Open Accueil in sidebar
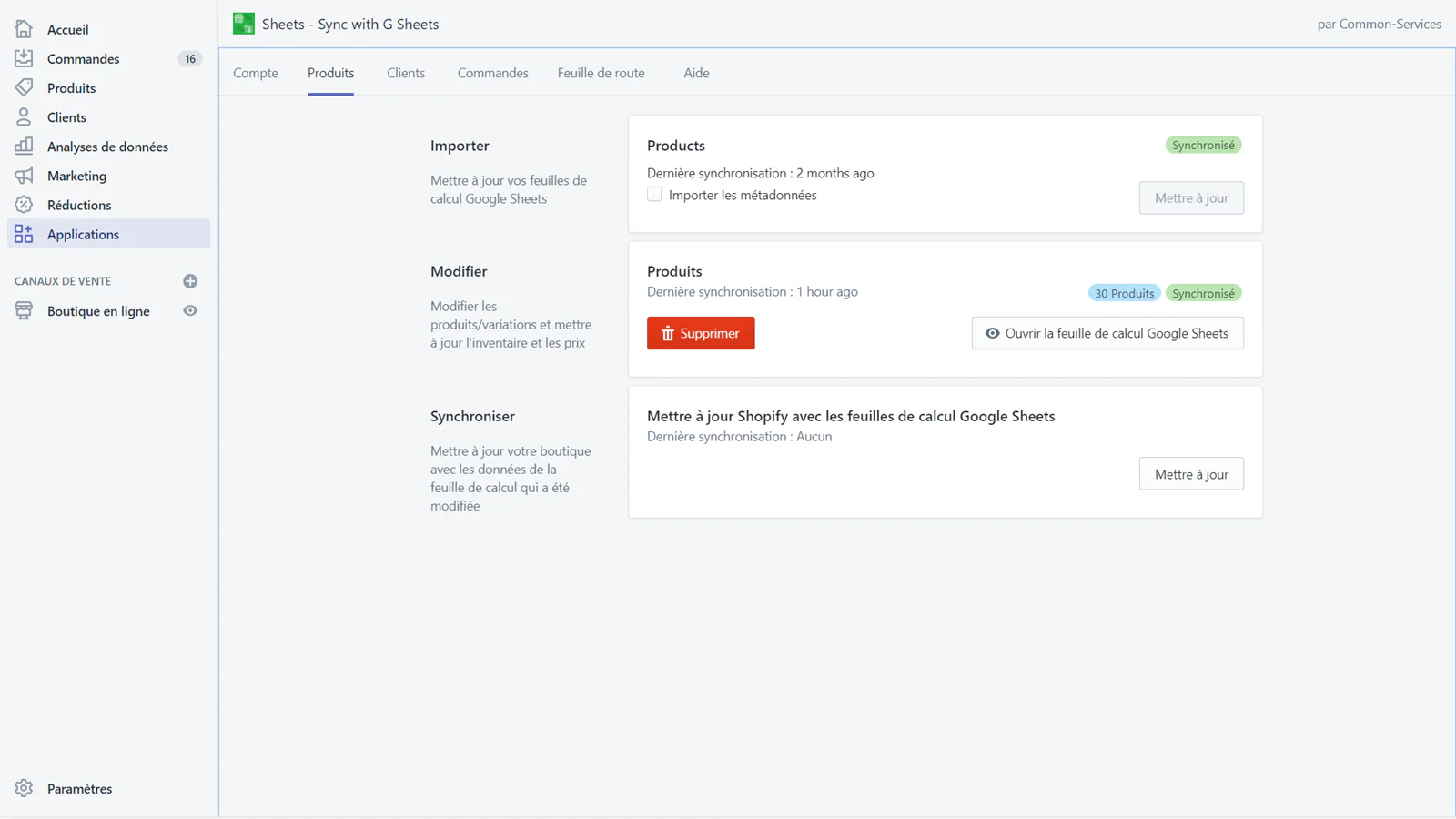 pos(68,29)
